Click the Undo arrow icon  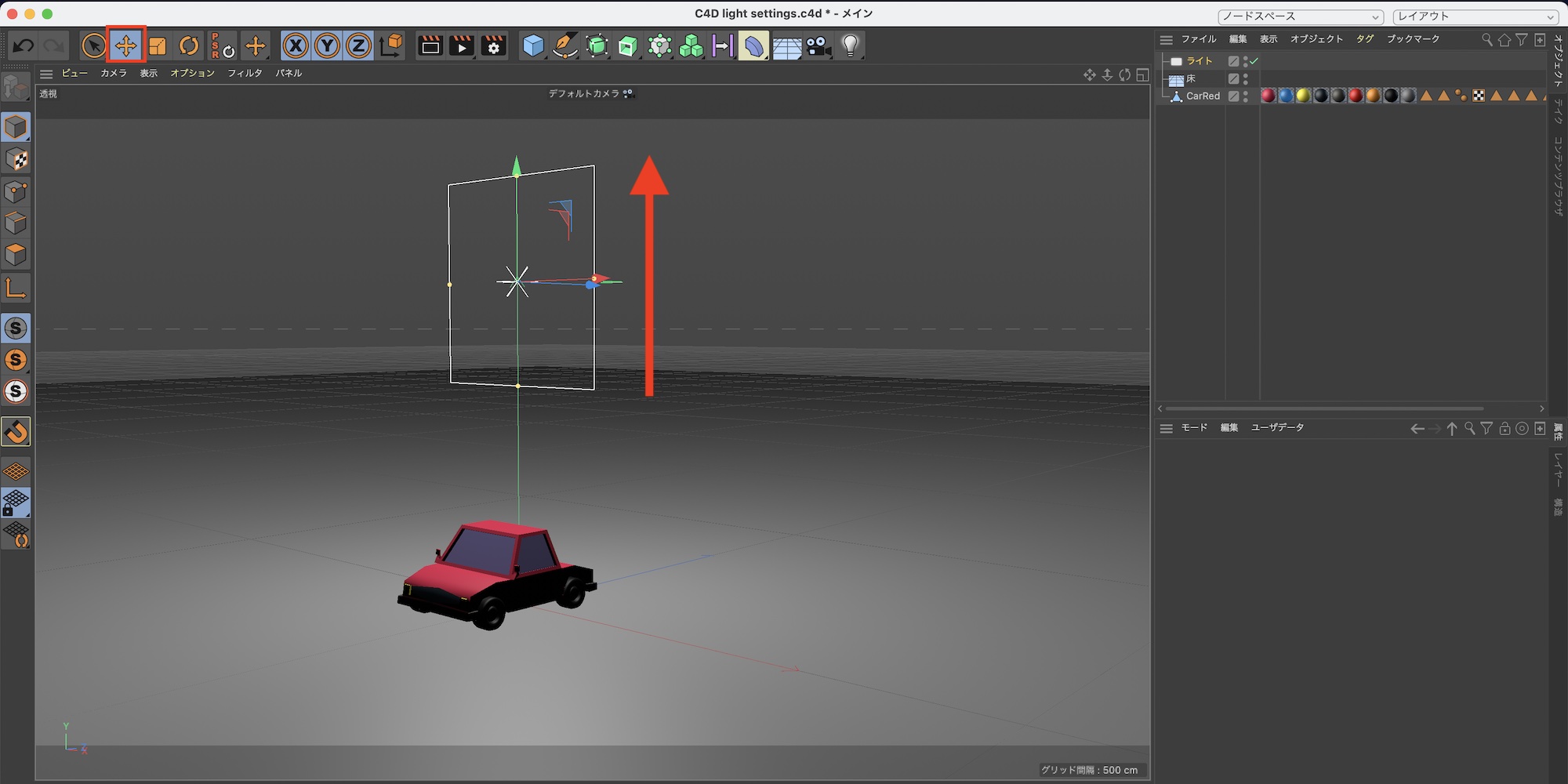point(24,46)
